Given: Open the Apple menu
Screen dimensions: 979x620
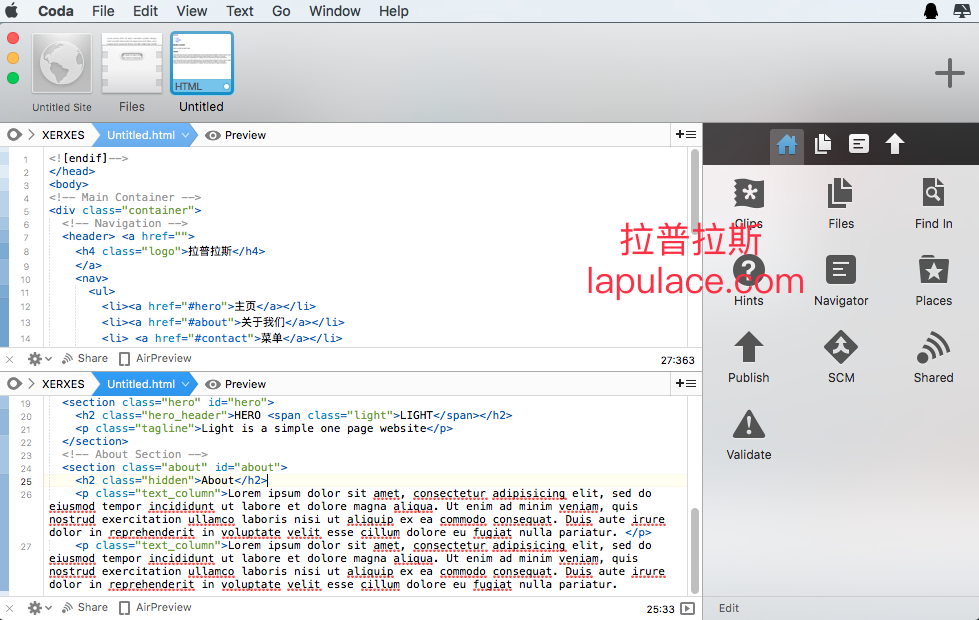Looking at the screenshot, I should tap(12, 11).
